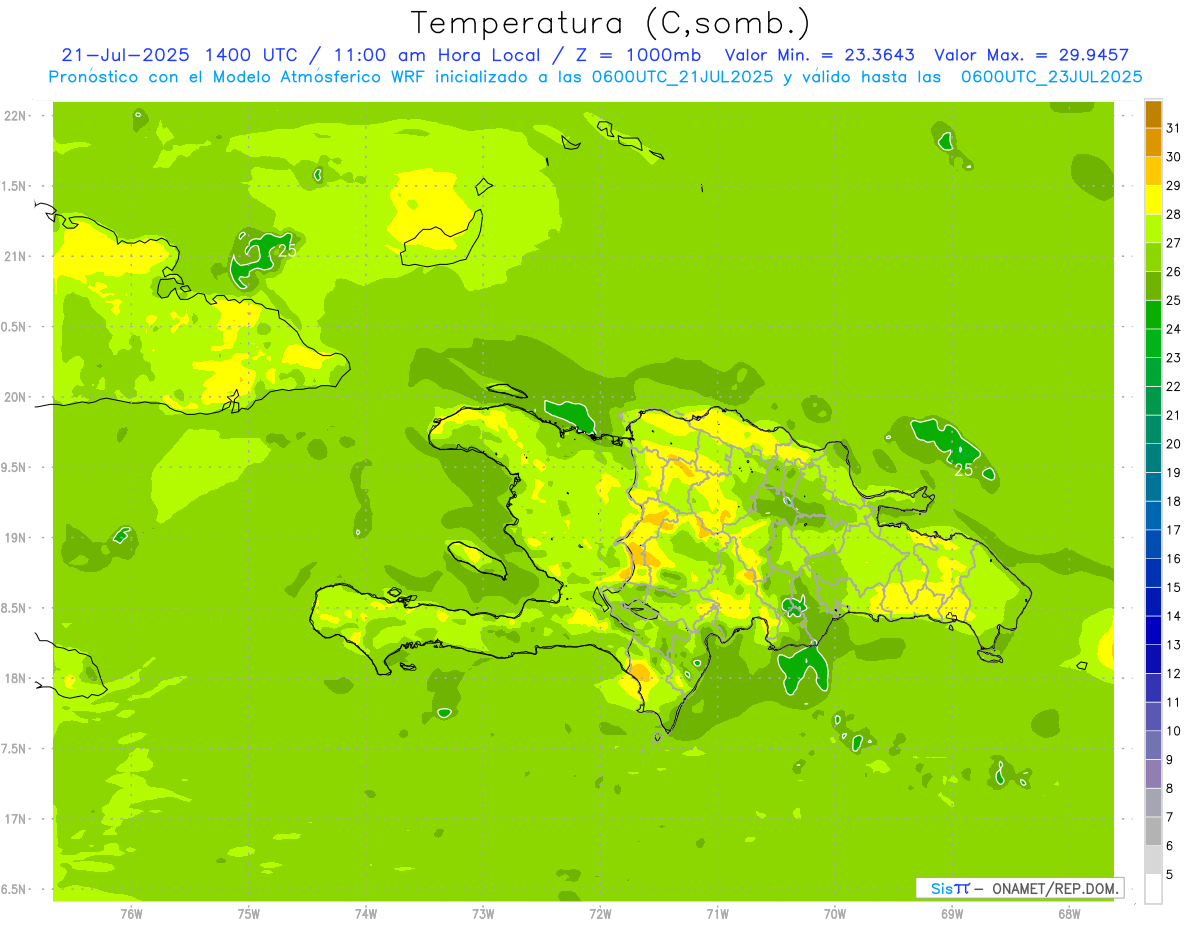Click the 18N latitude label
This screenshot has height=927, width=1200.
pyautogui.click(x=15, y=678)
